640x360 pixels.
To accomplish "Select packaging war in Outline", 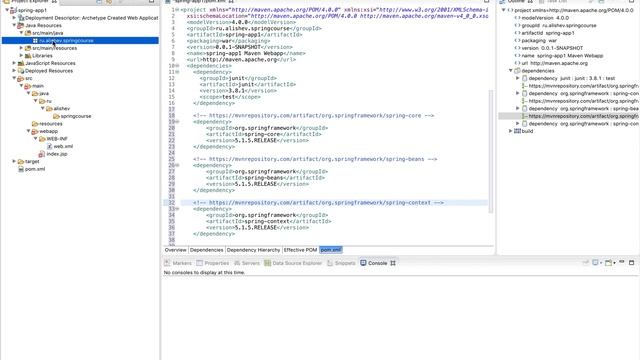I will pyautogui.click(x=539, y=40).
